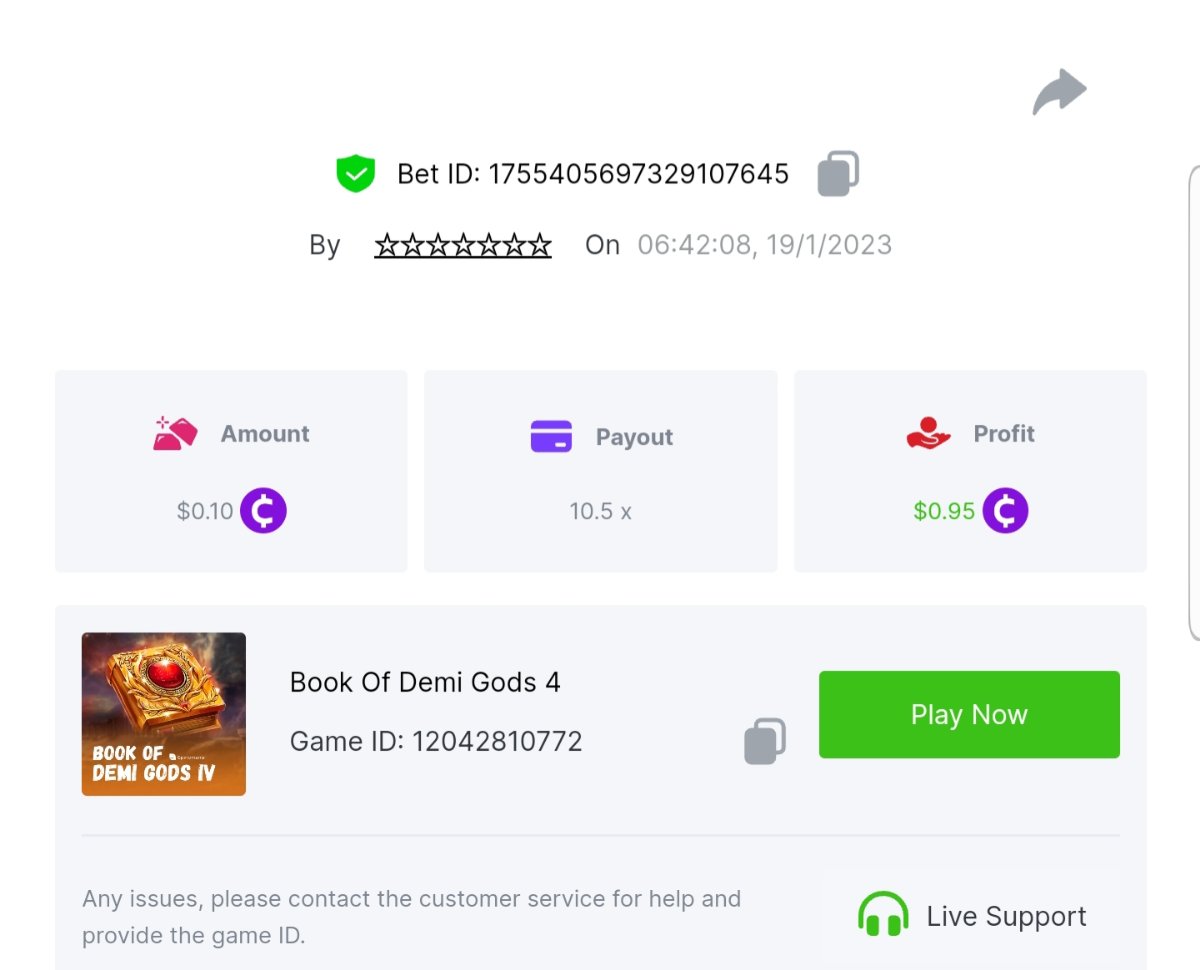
Task: Copy the Bet ID with copy icon
Action: coord(838,174)
